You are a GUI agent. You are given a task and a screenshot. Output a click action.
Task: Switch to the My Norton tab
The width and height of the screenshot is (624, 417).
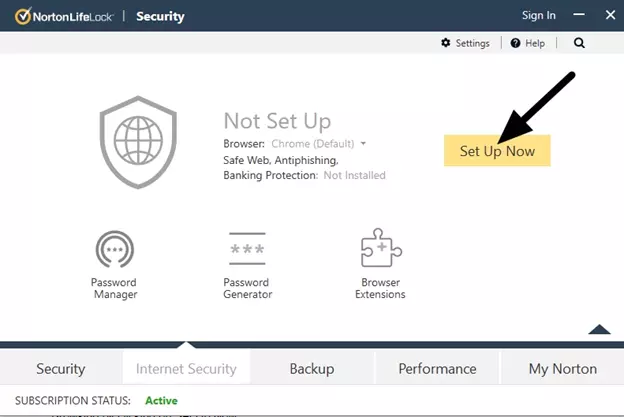tap(562, 368)
